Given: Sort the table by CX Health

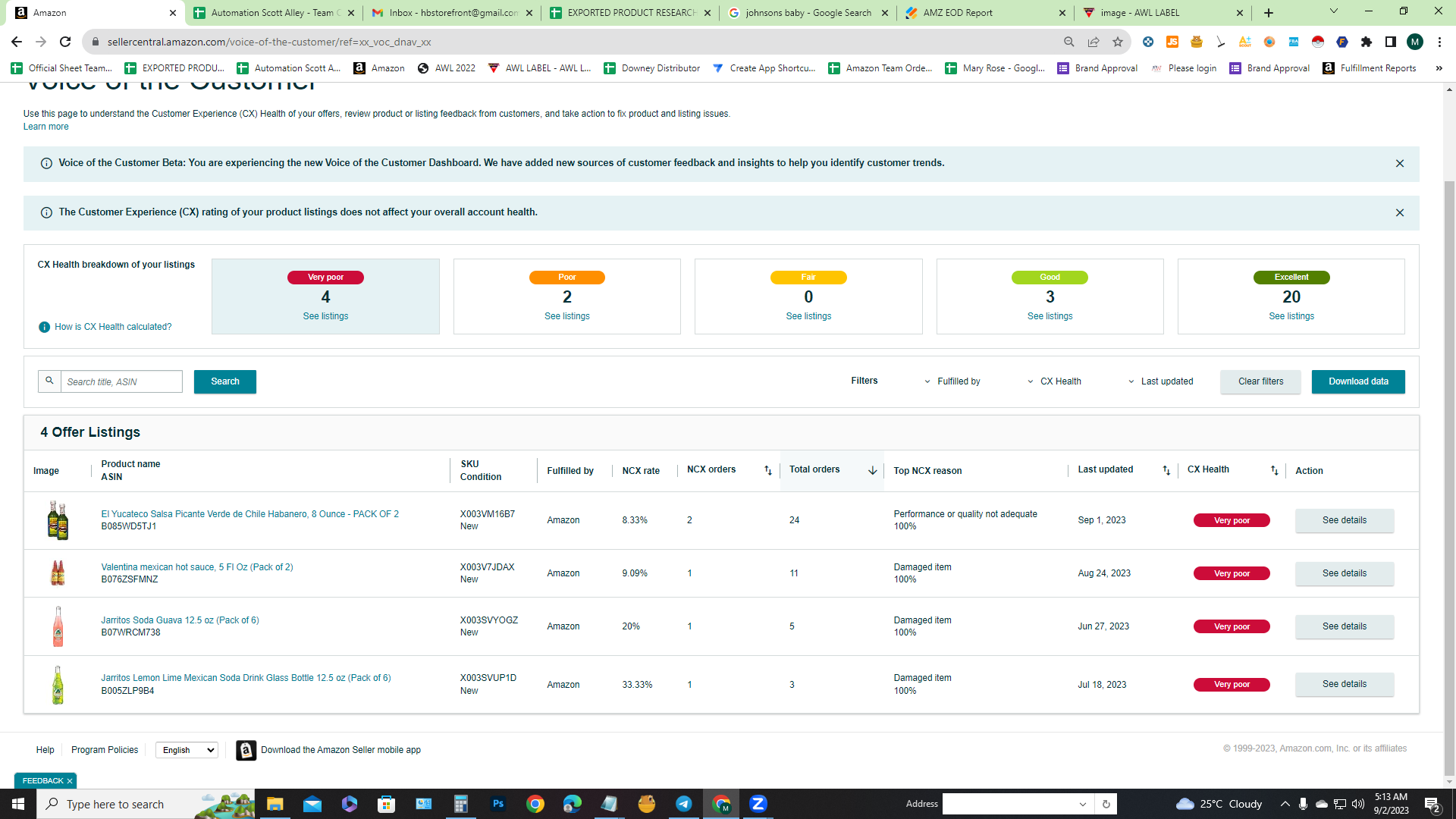Looking at the screenshot, I should point(1275,470).
